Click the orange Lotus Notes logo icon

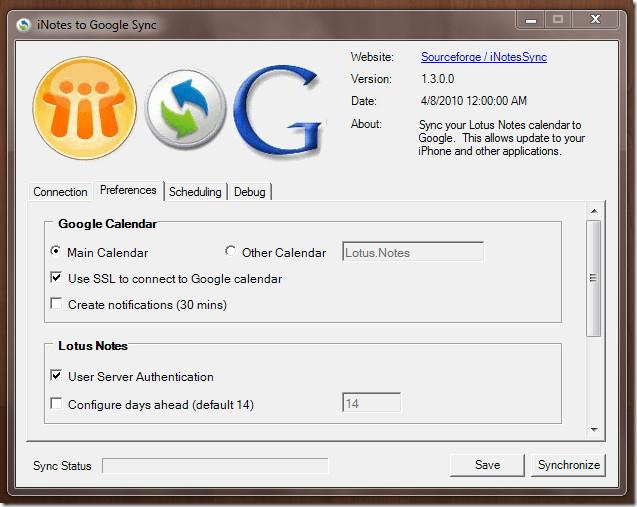coord(84,107)
